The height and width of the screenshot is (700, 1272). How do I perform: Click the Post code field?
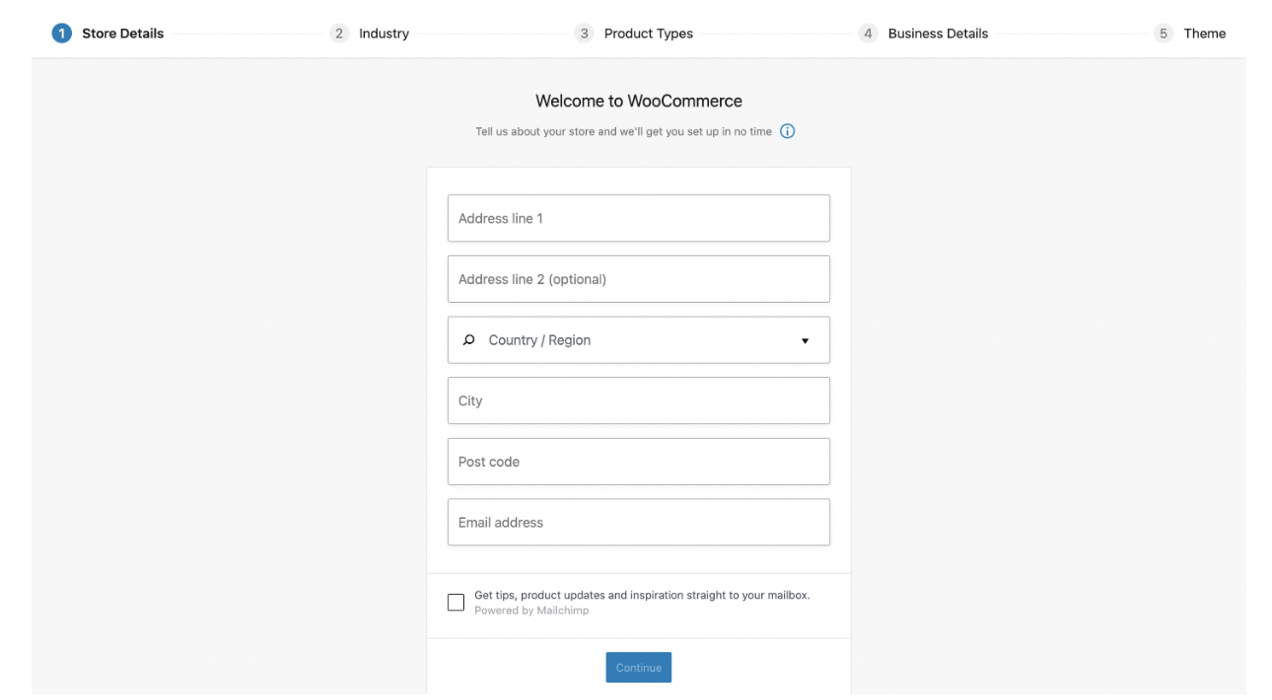point(638,461)
